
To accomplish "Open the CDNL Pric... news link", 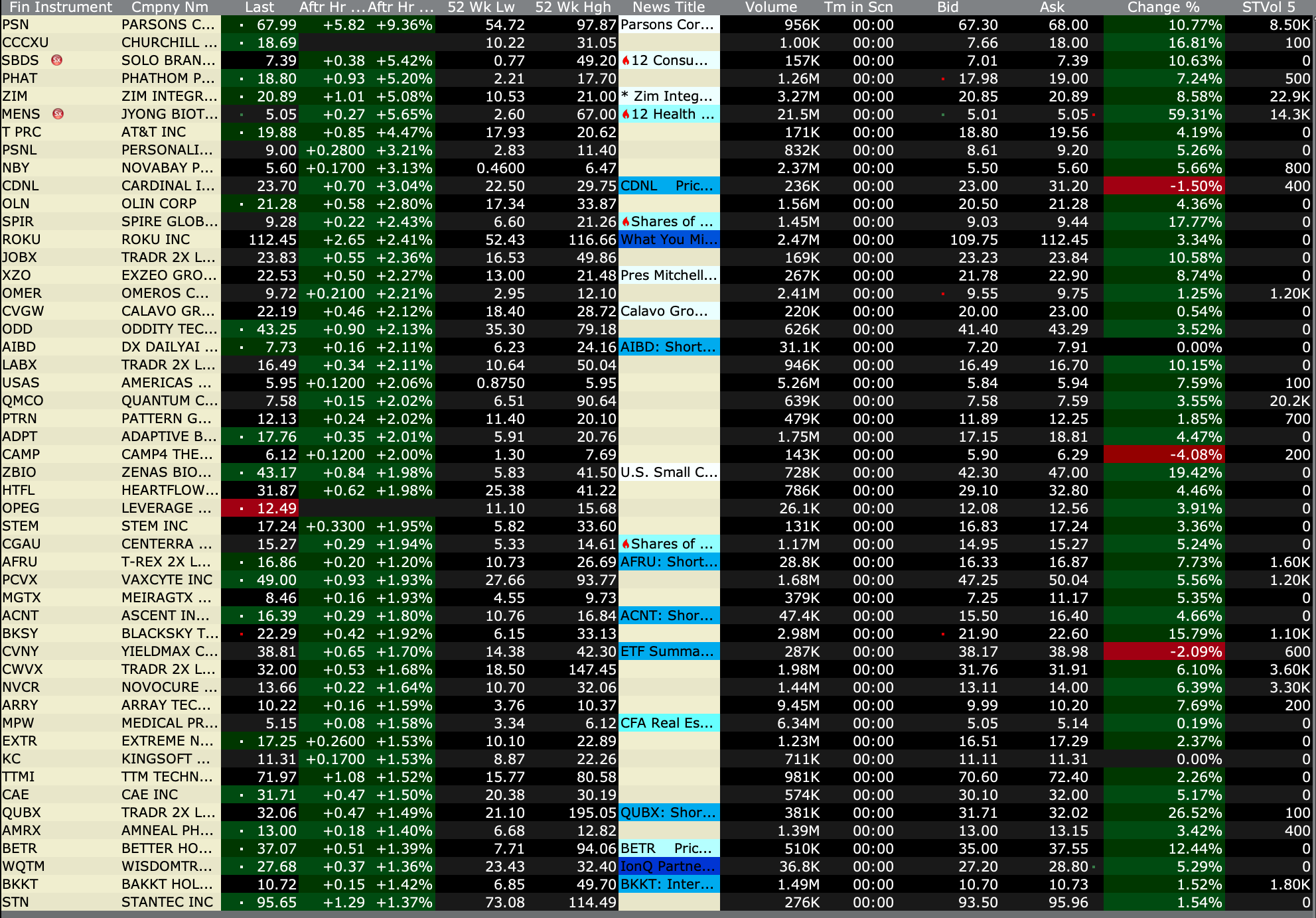I will pos(668,186).
